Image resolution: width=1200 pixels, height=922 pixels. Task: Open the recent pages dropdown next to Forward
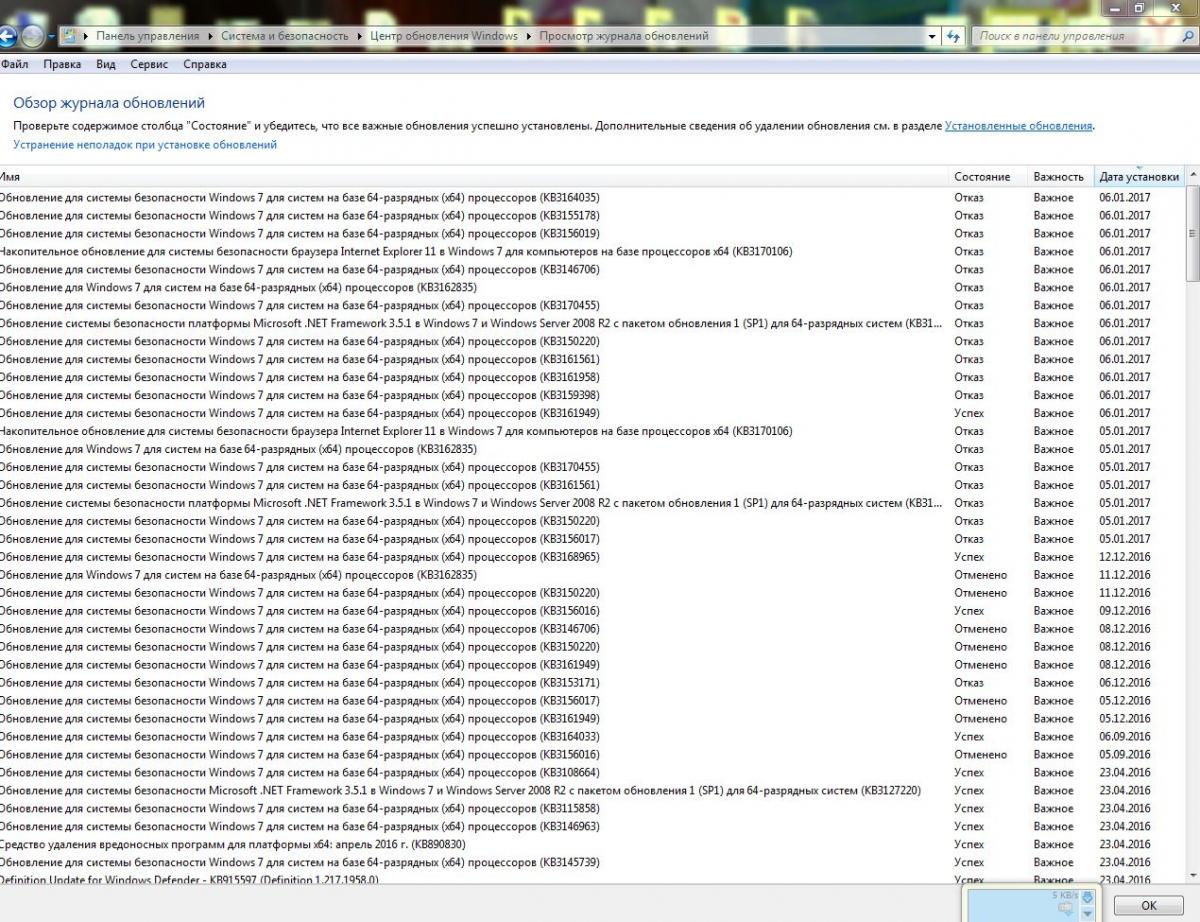pyautogui.click(x=51, y=37)
